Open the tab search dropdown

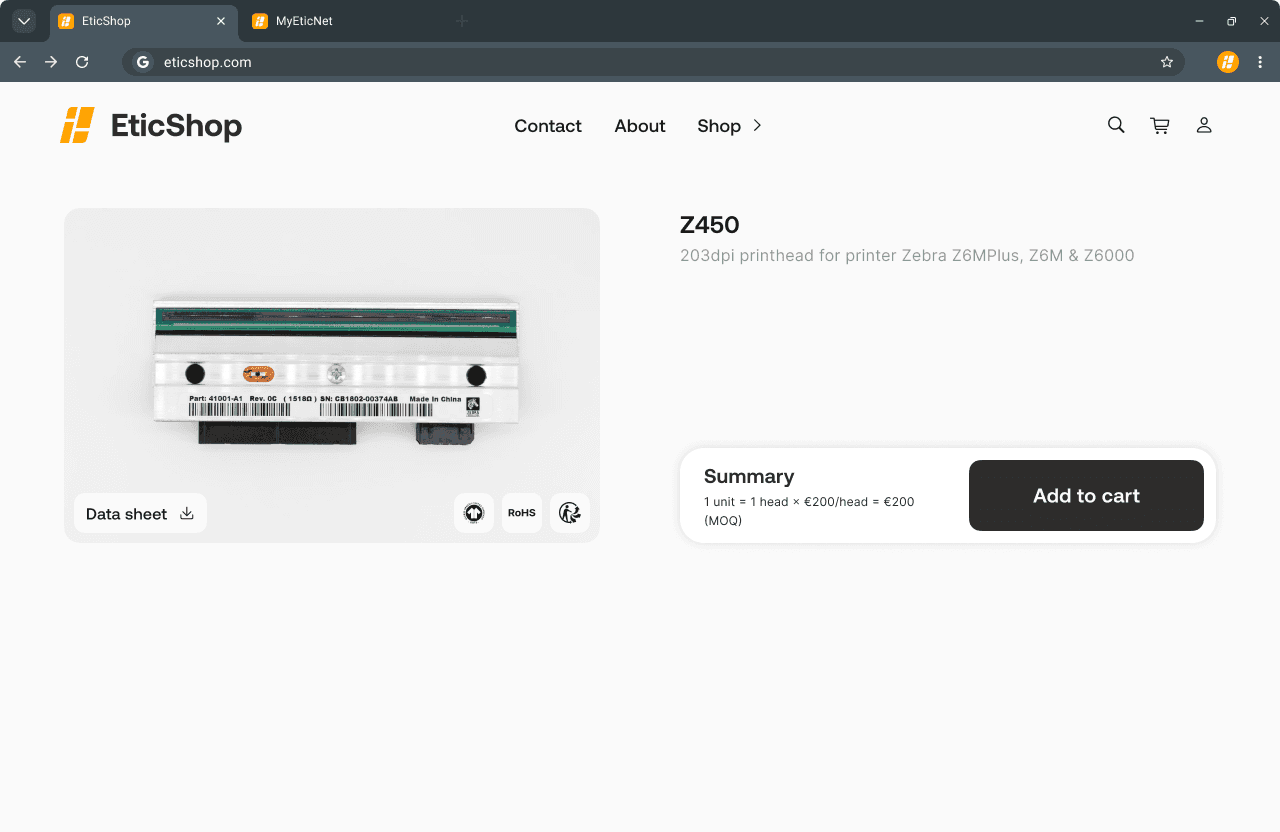24,21
